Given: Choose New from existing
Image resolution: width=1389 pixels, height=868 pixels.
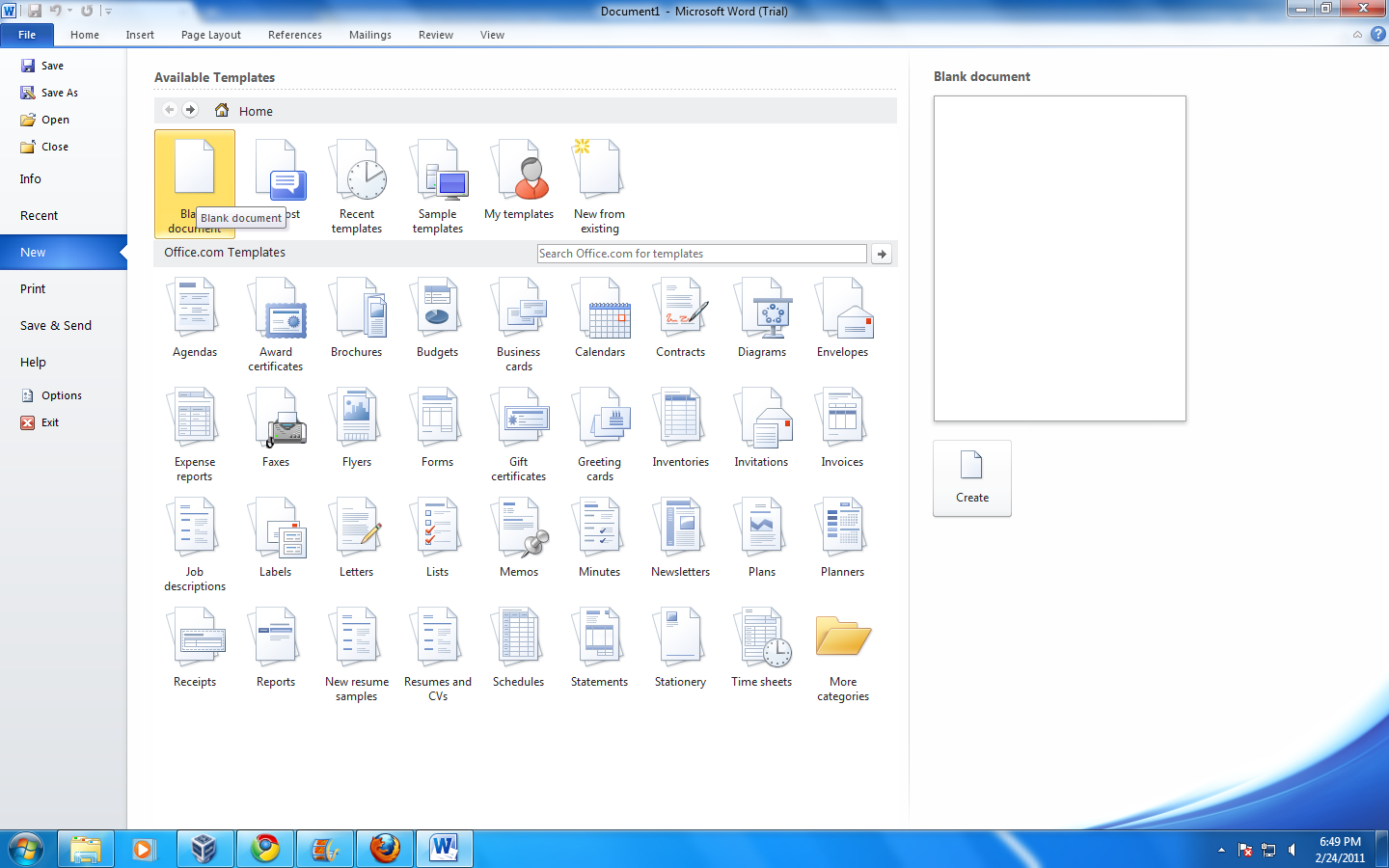Looking at the screenshot, I should [599, 186].
